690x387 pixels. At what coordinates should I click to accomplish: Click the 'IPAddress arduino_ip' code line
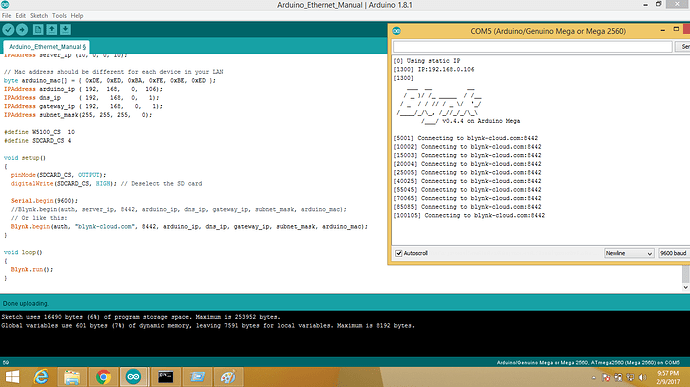[x=83, y=89]
